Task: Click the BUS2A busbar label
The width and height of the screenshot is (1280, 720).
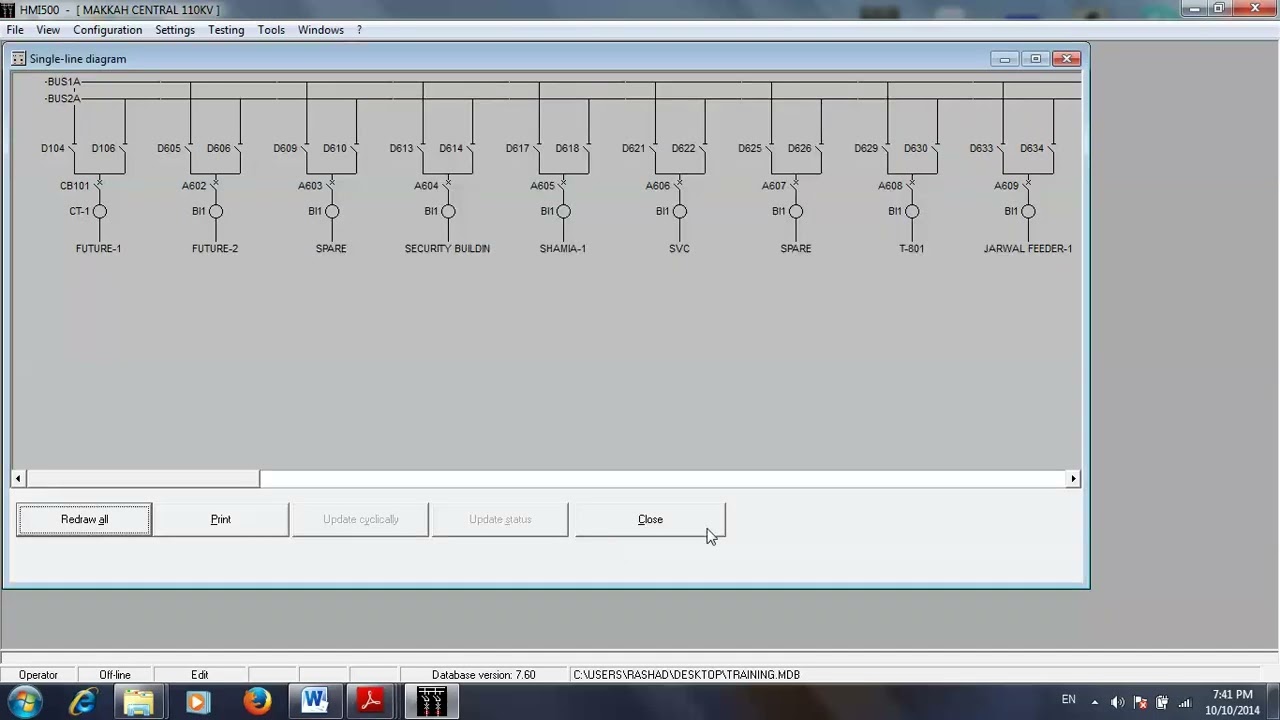Action: click(x=63, y=98)
